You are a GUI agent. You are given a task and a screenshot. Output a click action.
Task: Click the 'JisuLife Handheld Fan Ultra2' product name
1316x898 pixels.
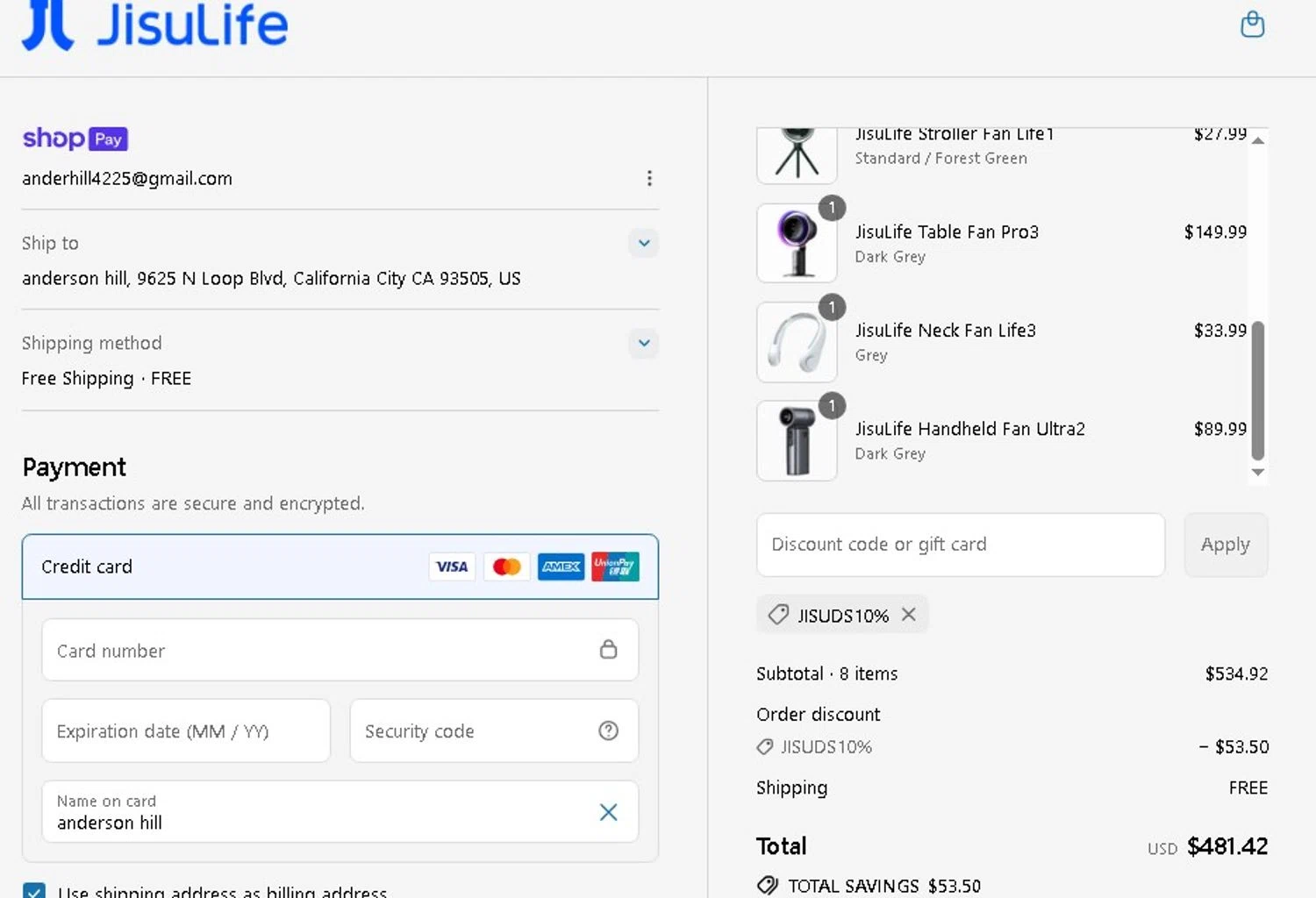click(970, 428)
